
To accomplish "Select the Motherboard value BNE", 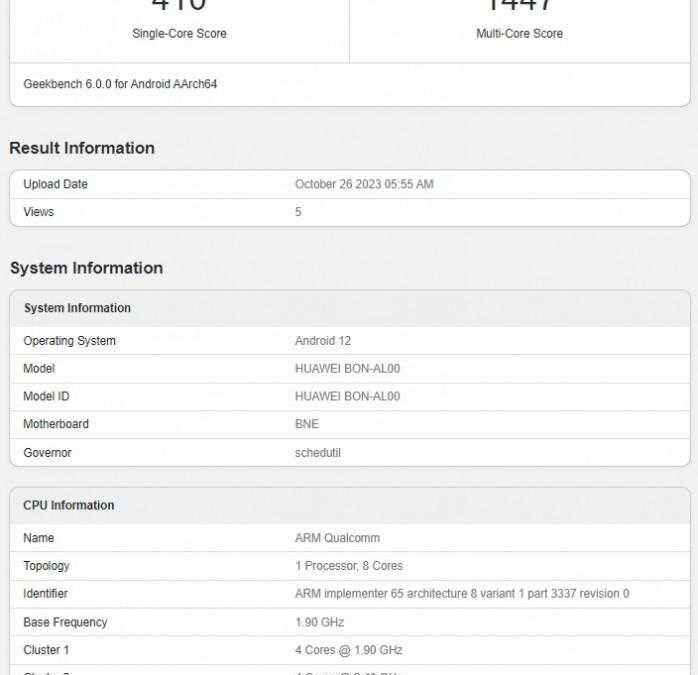I will 307,425.
